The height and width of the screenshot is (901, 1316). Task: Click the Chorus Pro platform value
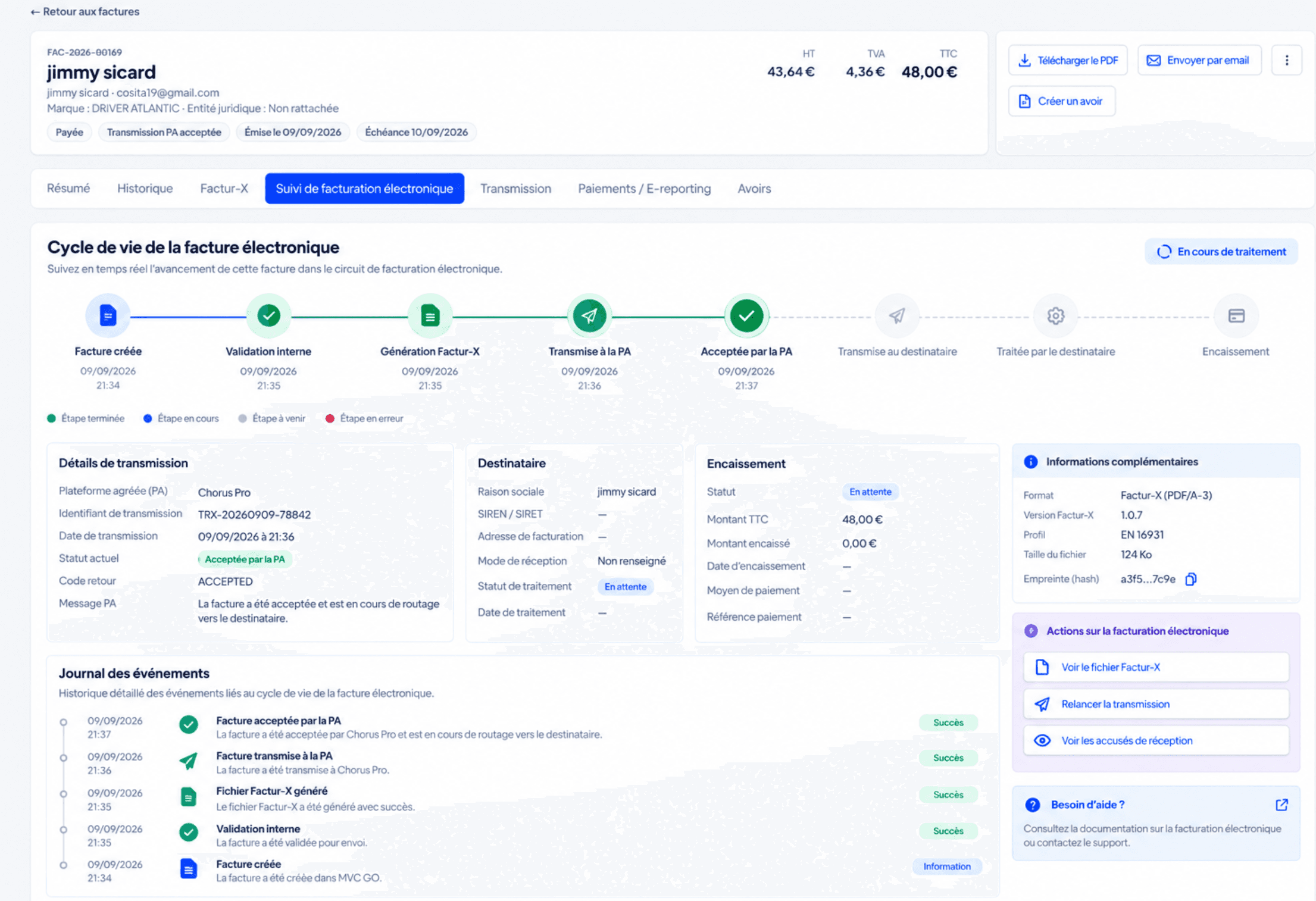[x=224, y=492]
